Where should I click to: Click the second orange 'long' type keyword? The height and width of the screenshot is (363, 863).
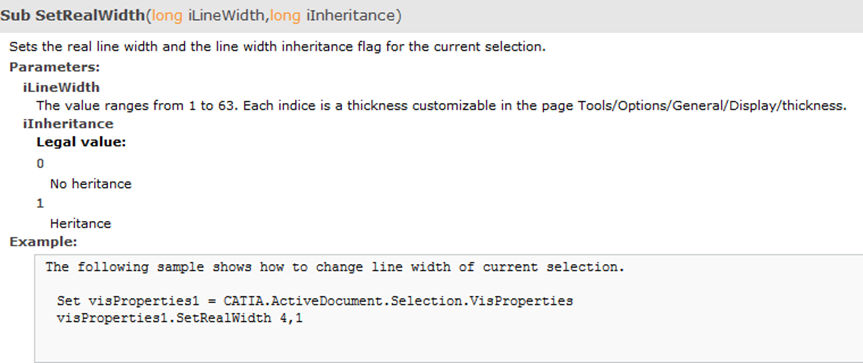[285, 16]
